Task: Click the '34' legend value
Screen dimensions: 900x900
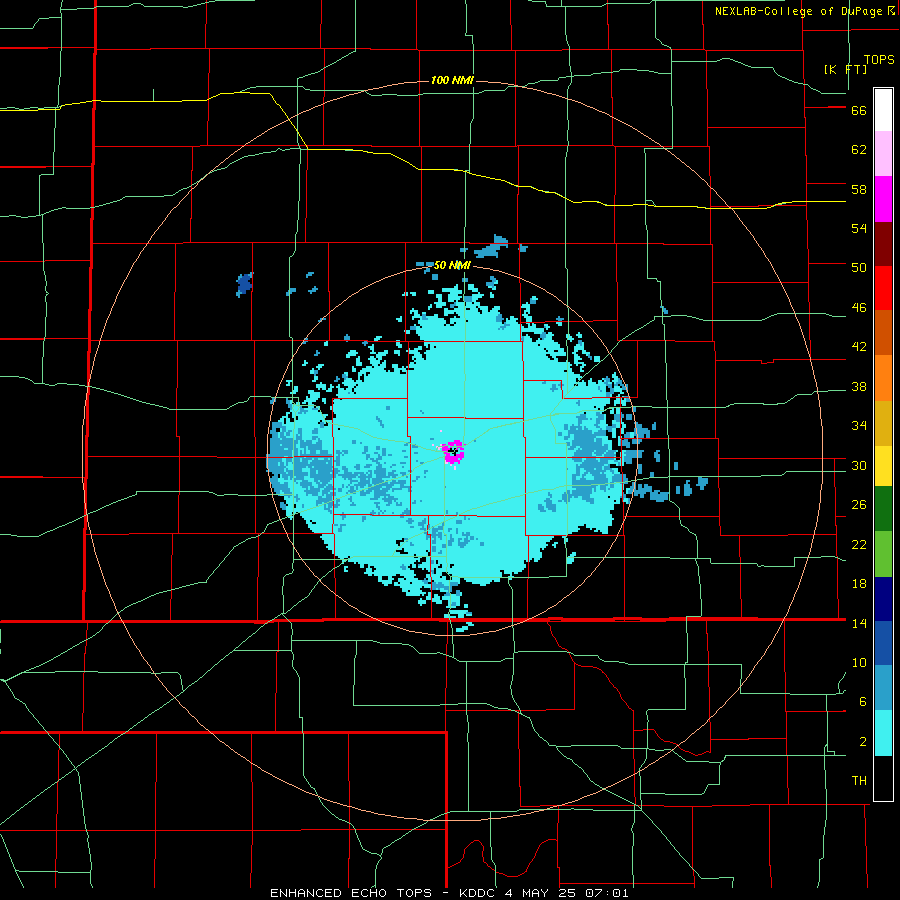Action: coord(859,426)
